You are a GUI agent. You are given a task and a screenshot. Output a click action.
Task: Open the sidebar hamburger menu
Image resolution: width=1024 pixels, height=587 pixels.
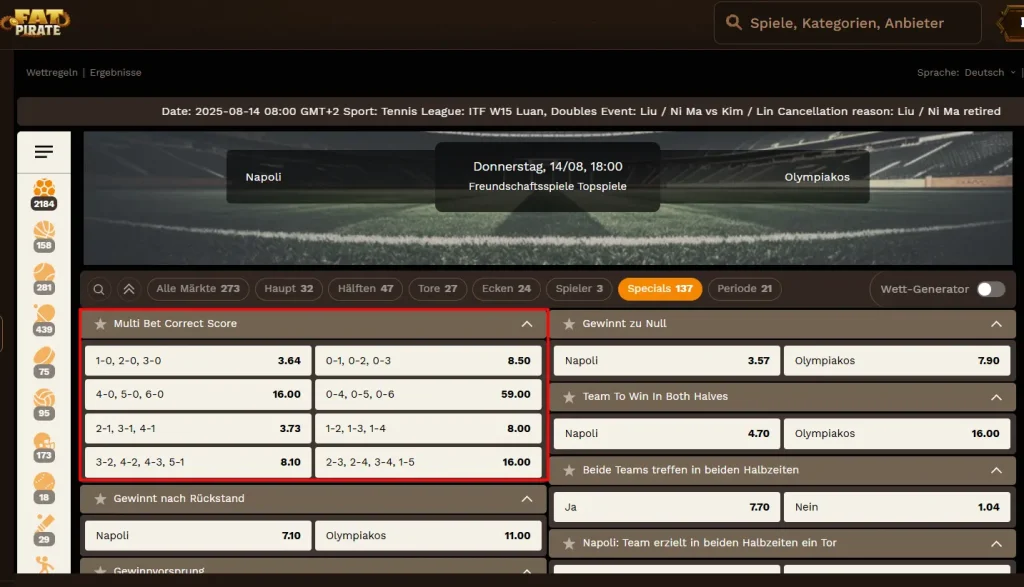click(x=44, y=151)
